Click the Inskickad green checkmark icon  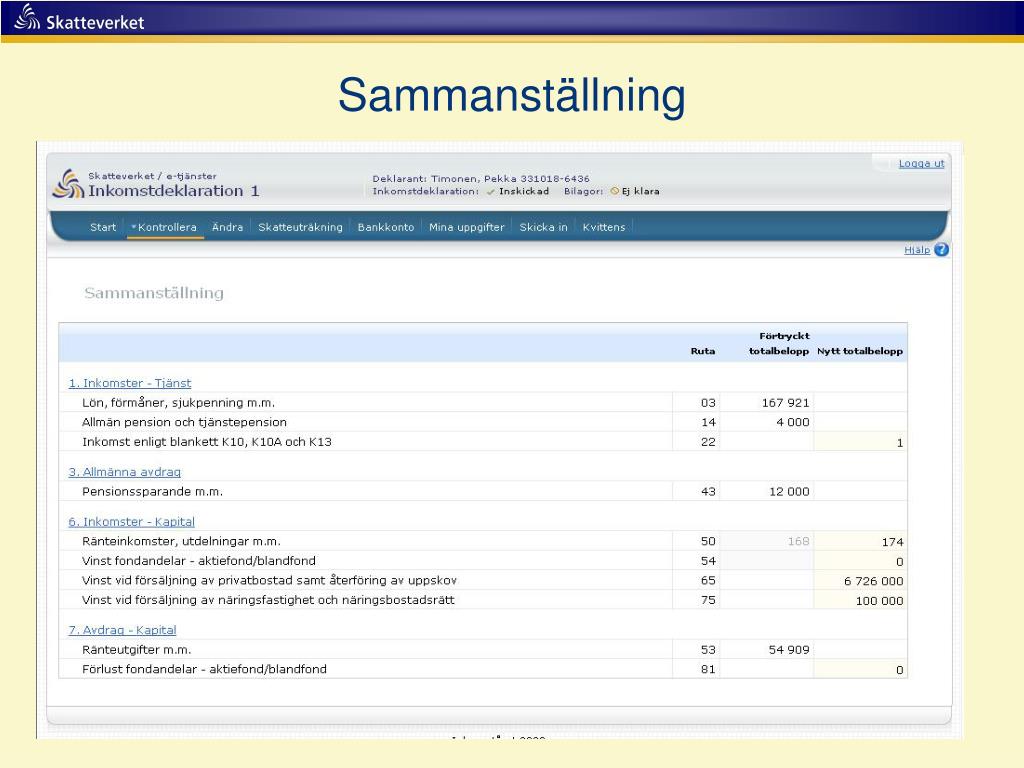pos(490,191)
